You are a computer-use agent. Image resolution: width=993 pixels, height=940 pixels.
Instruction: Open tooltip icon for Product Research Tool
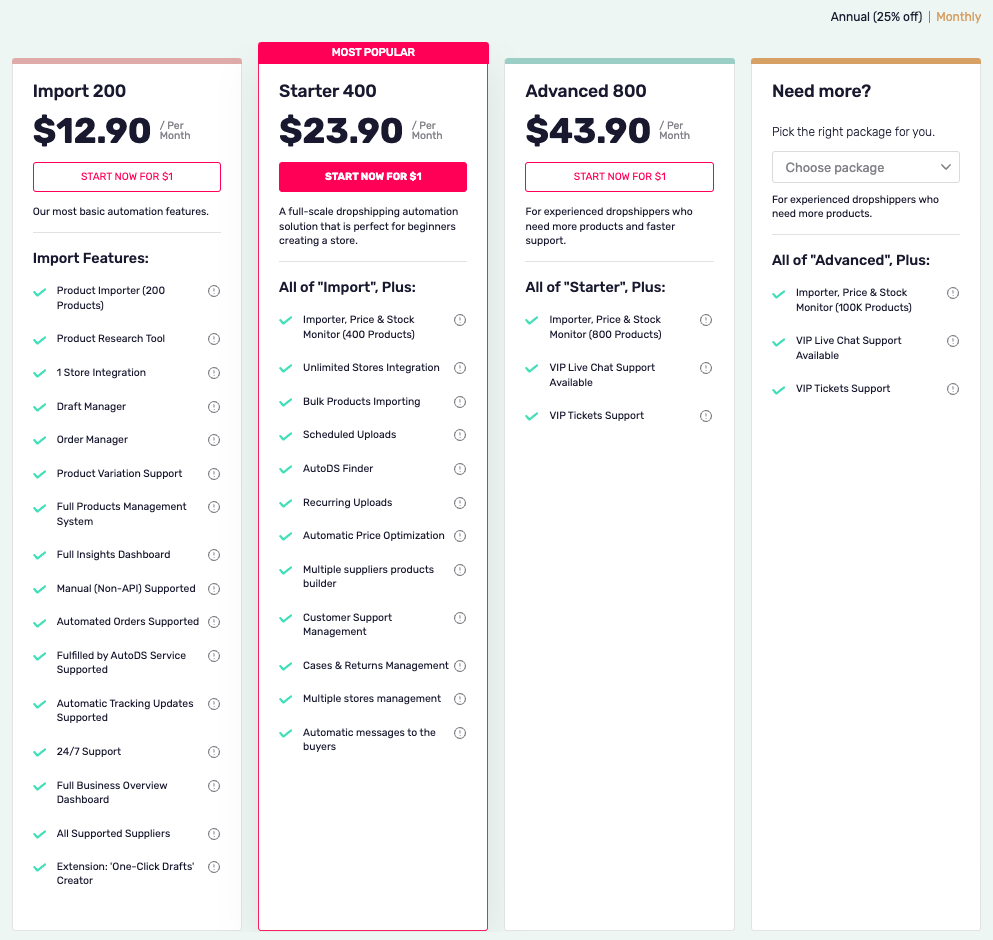coord(213,339)
